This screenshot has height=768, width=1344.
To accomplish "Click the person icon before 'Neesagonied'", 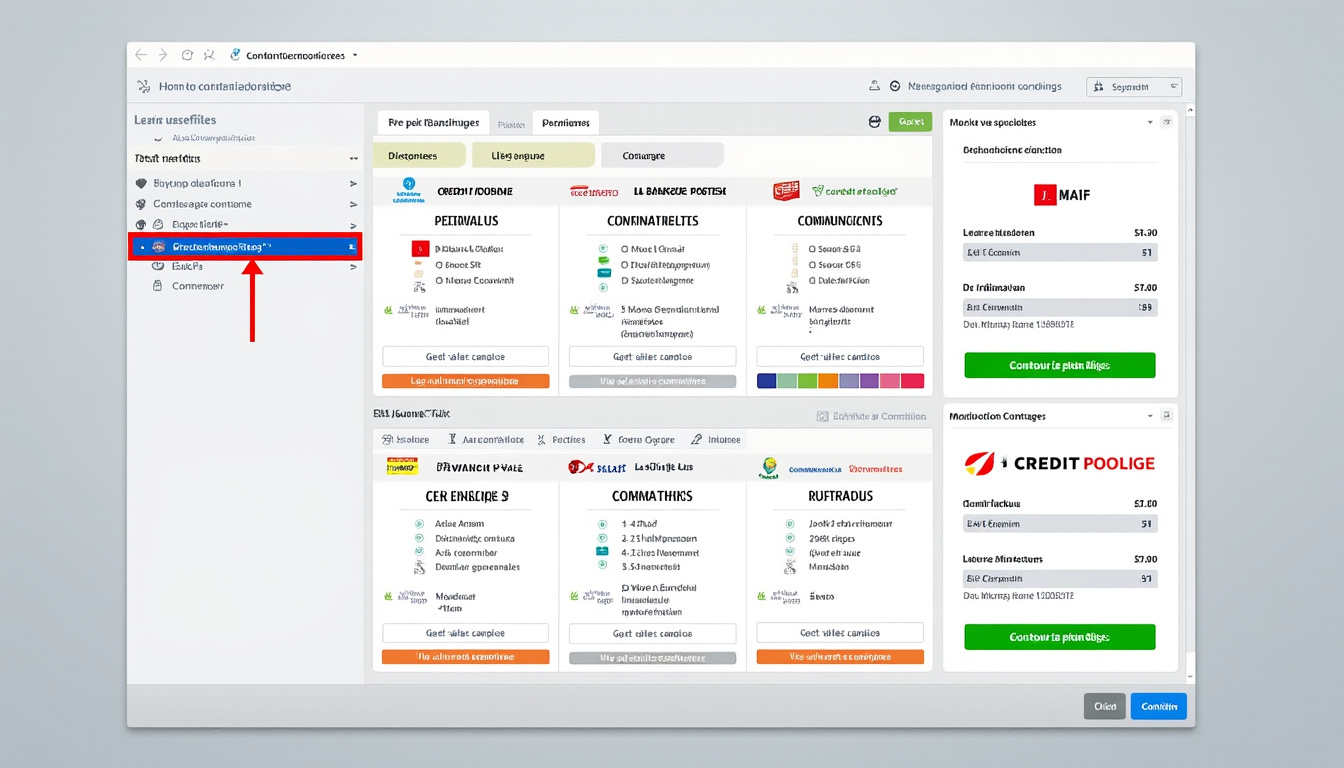I will (x=875, y=86).
